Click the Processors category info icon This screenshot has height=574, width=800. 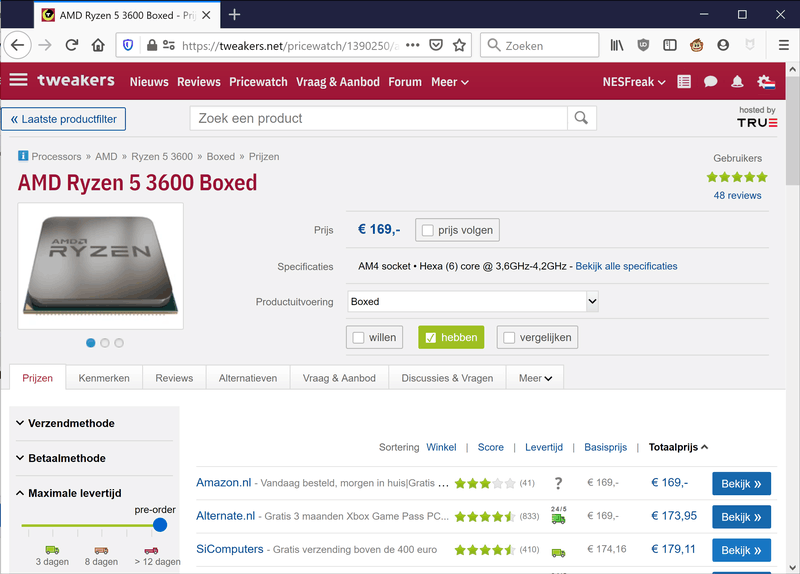[23, 156]
